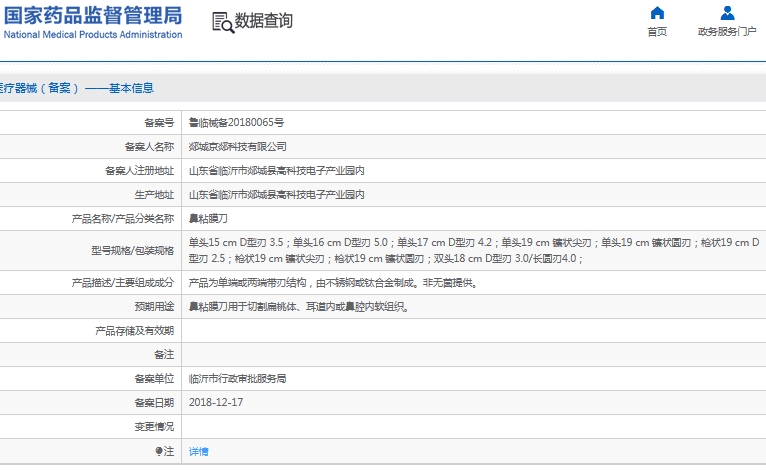This screenshot has height=474, width=766.
Task: Select the registered address value in 备案人注册地址 row
Action: tap(277, 171)
